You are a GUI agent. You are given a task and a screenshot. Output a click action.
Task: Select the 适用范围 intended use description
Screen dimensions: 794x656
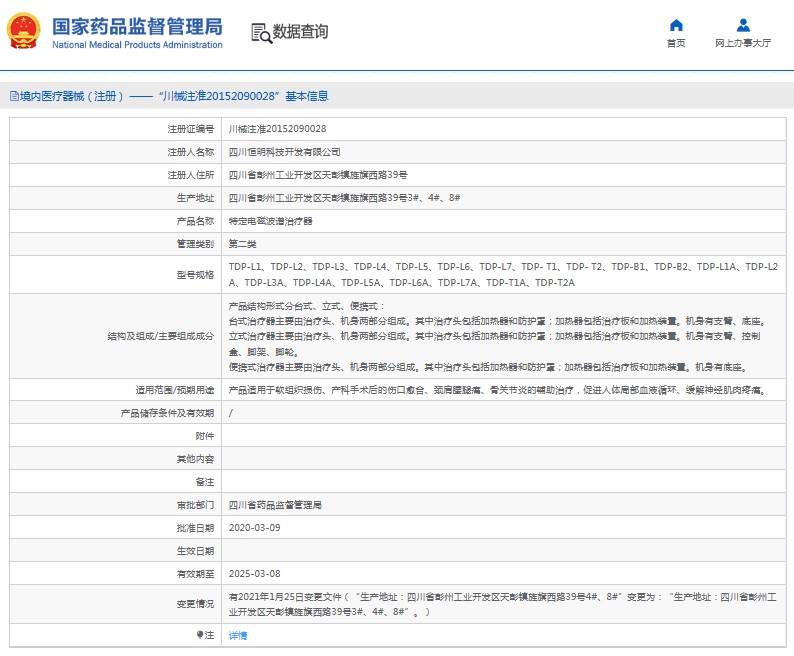click(x=498, y=390)
